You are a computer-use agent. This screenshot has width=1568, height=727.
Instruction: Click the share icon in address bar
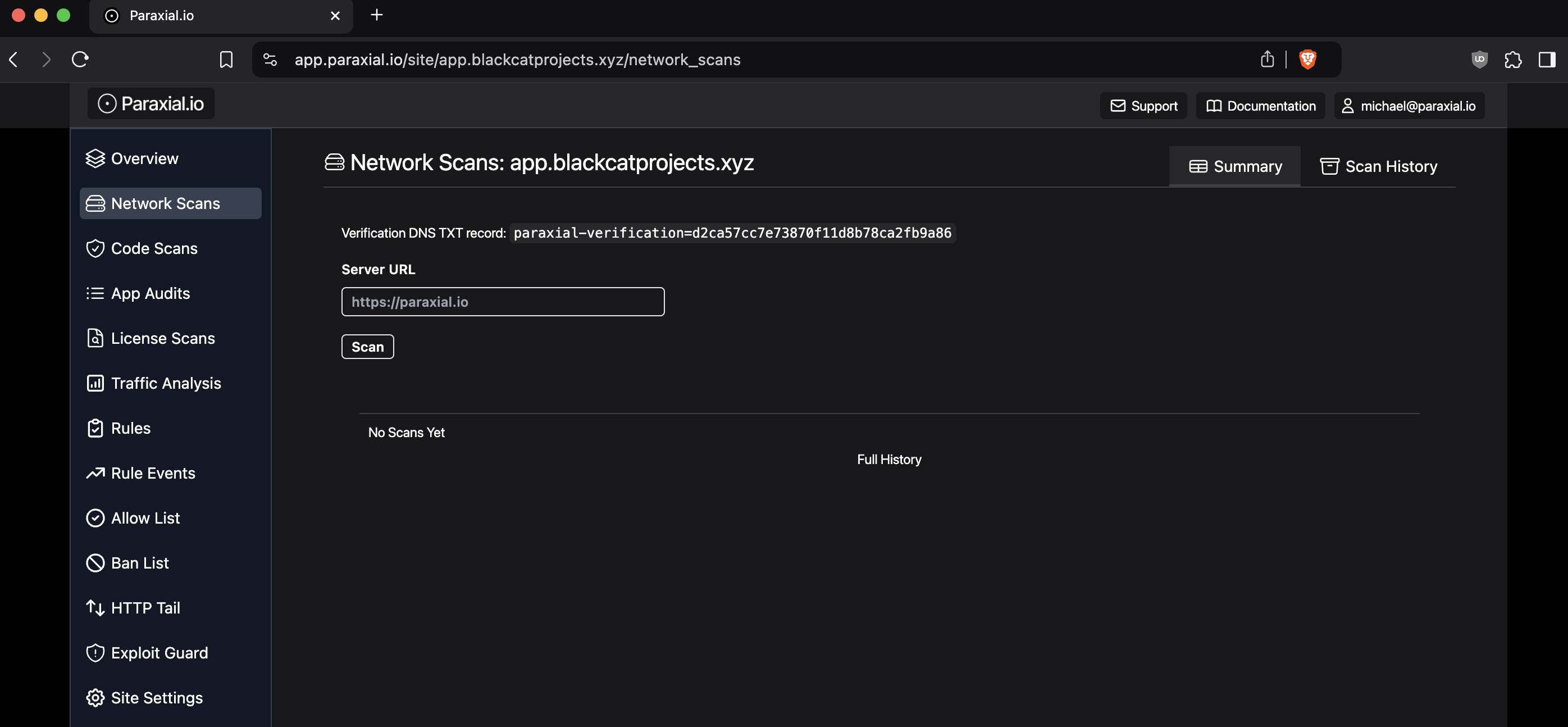tap(1266, 59)
